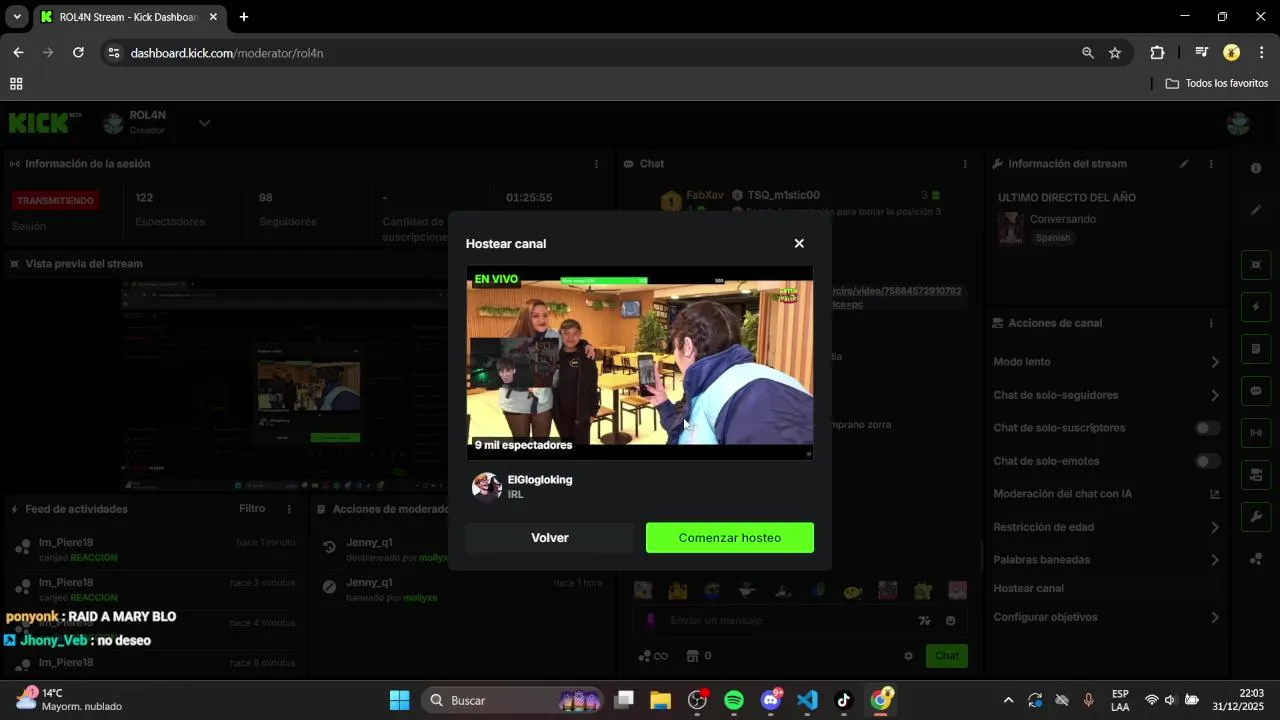Open Visual Studio Code from taskbar

pyautogui.click(x=807, y=700)
